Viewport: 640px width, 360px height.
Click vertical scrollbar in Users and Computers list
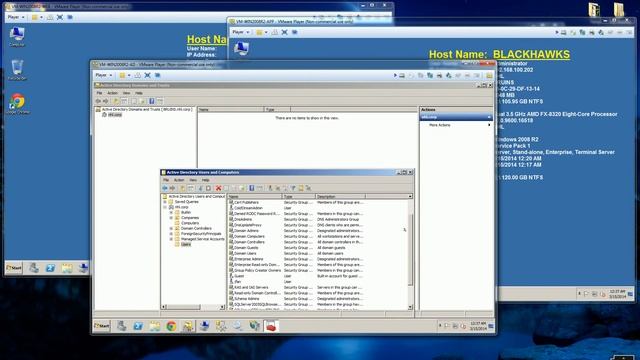pyautogui.click(x=410, y=251)
